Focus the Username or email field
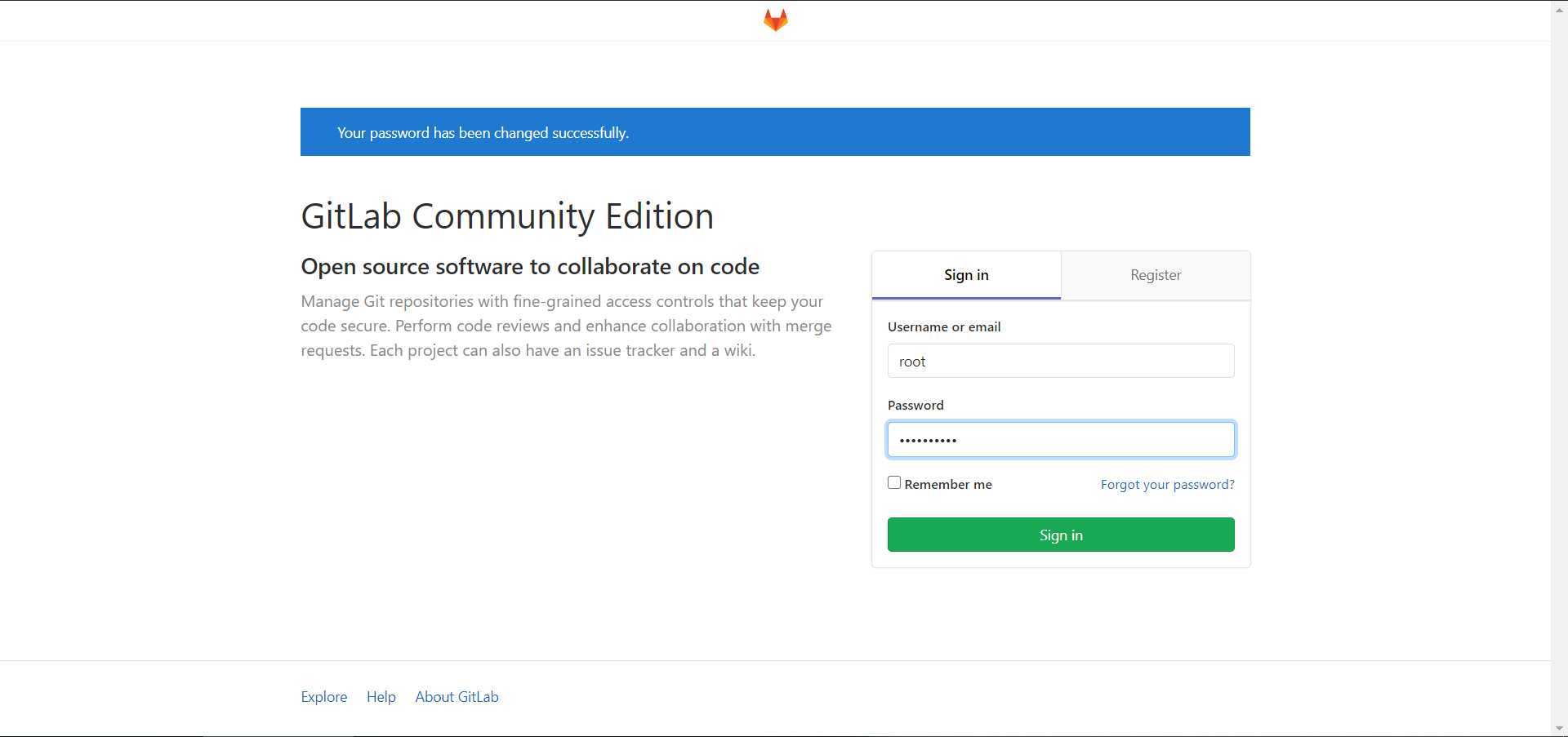 pyautogui.click(x=1061, y=361)
